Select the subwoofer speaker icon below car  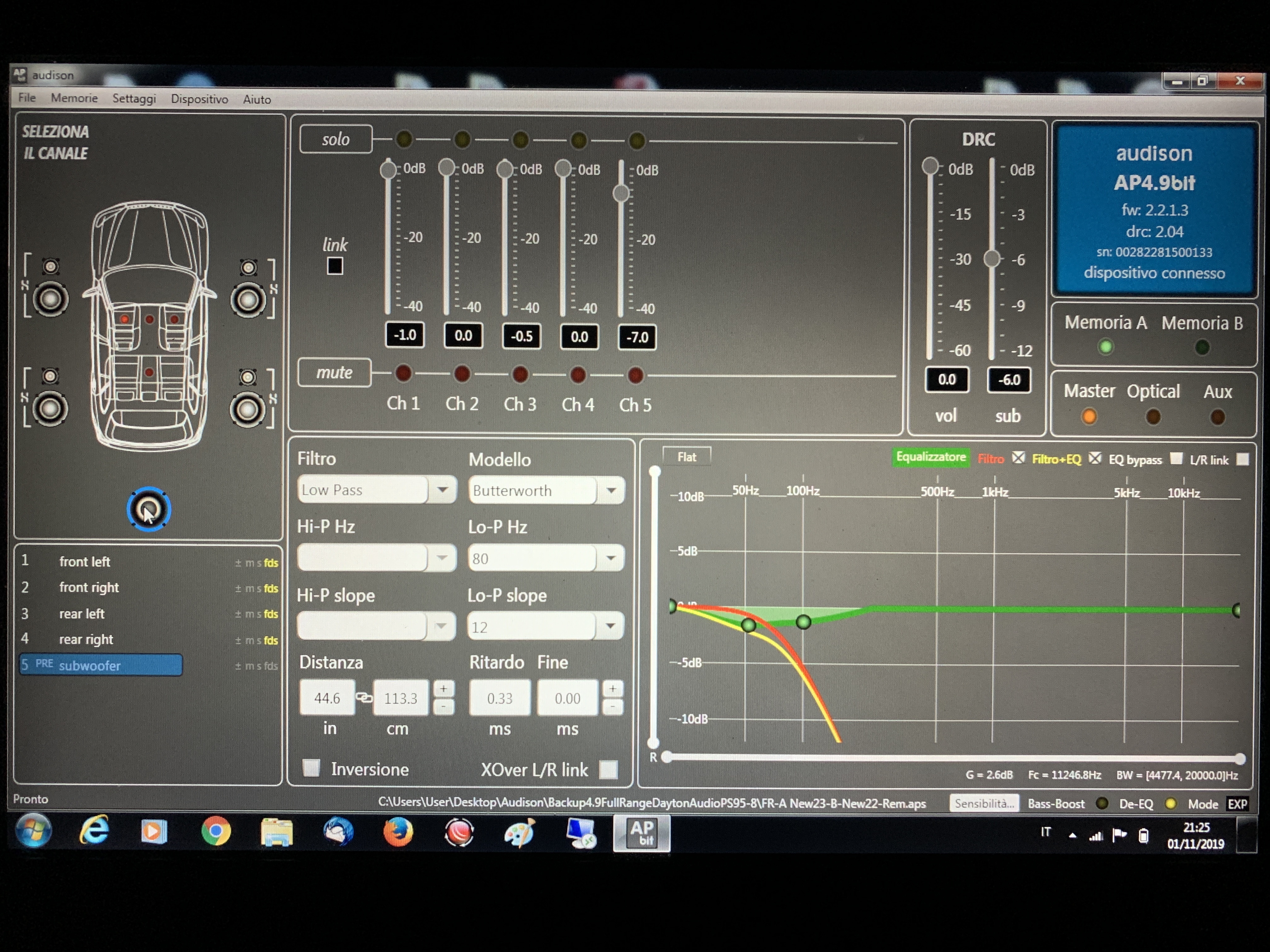click(x=149, y=510)
